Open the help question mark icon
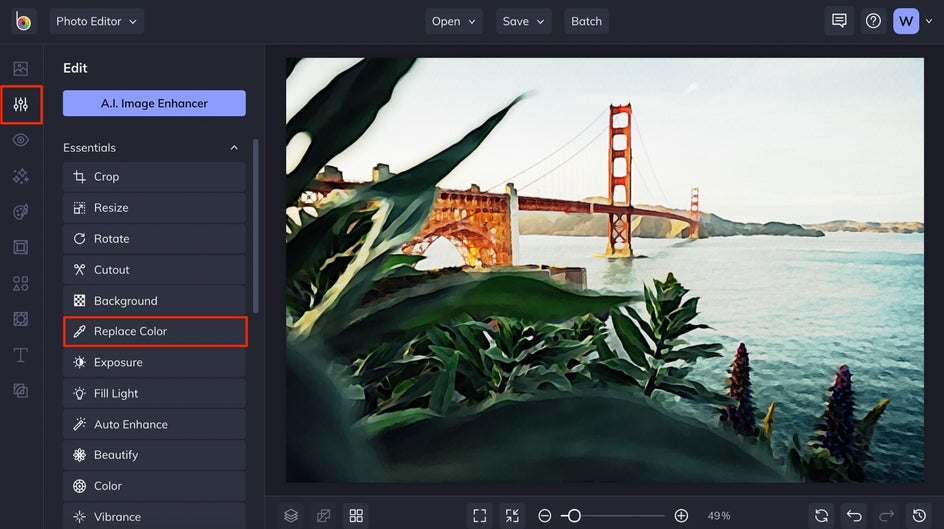 coord(873,21)
